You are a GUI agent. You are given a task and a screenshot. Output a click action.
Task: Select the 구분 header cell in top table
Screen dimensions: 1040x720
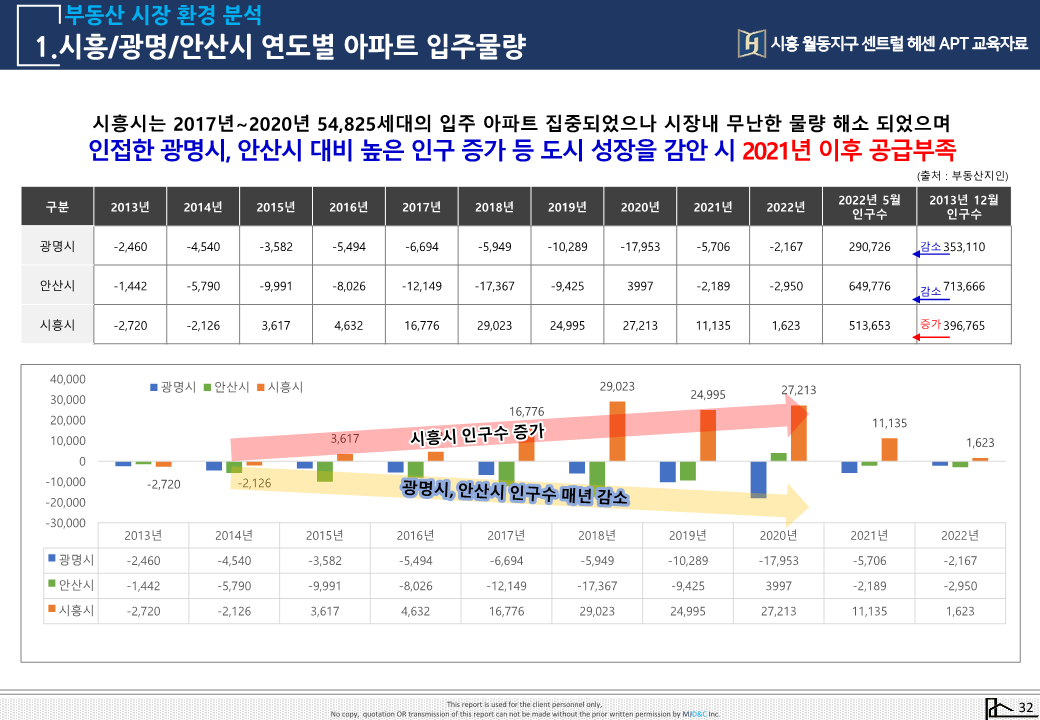pyautogui.click(x=57, y=207)
